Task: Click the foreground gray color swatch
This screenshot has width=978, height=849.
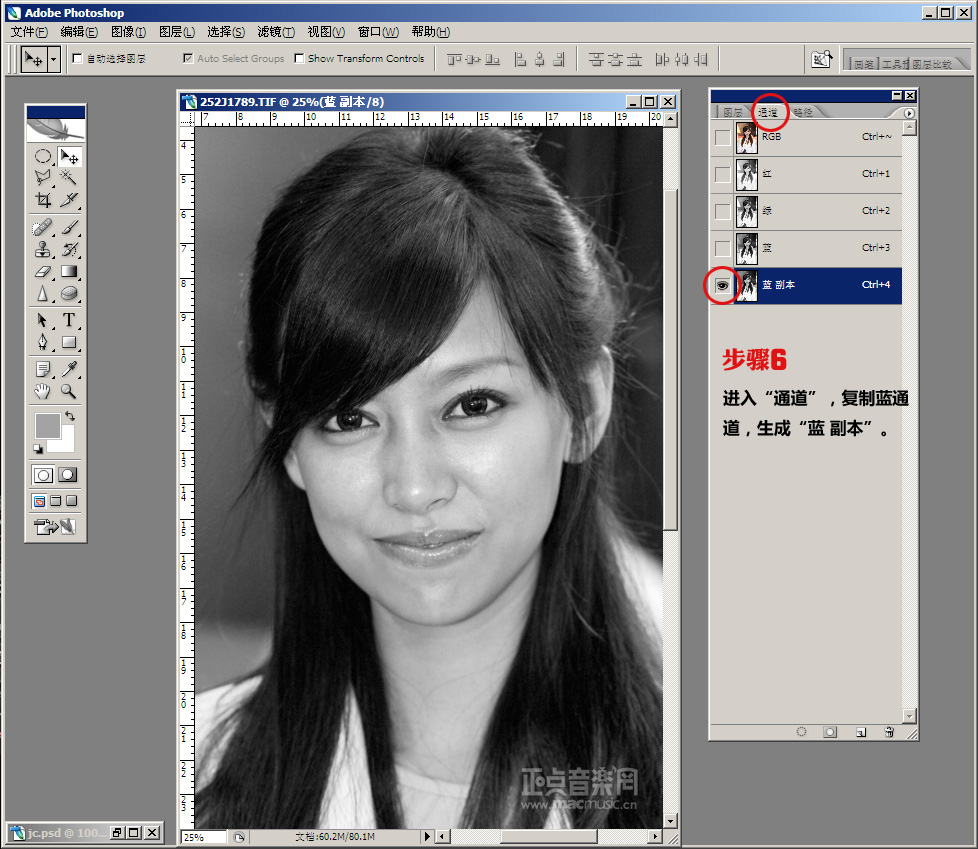Action: (47, 425)
